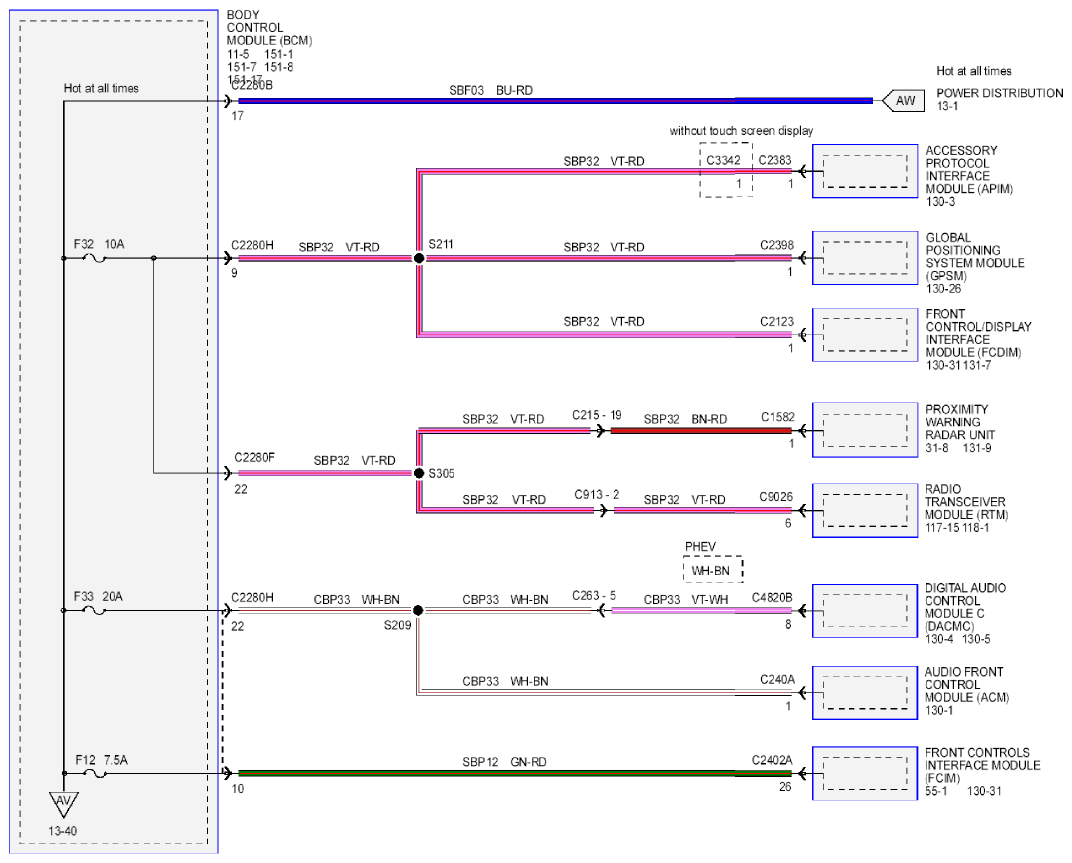Click the POWER DISTRIBUTION 13-1 reference

[x=1000, y=99]
